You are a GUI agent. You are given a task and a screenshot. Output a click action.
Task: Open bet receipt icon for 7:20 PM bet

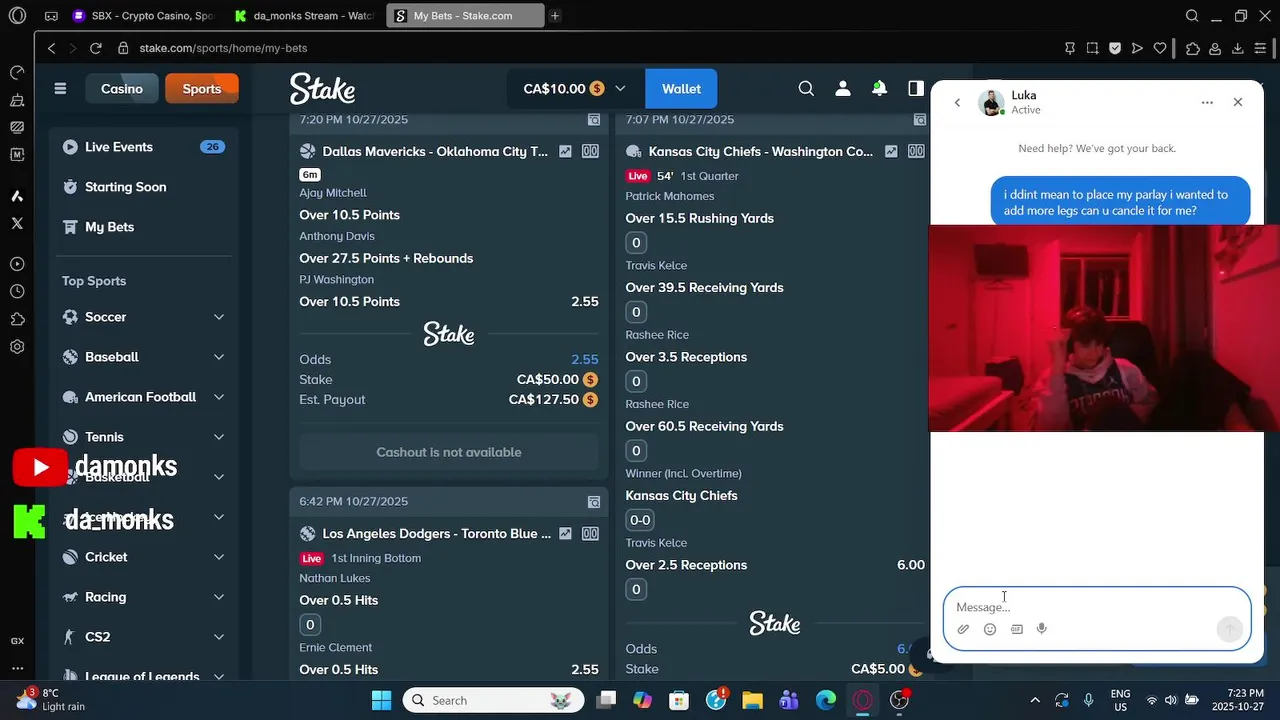594,120
